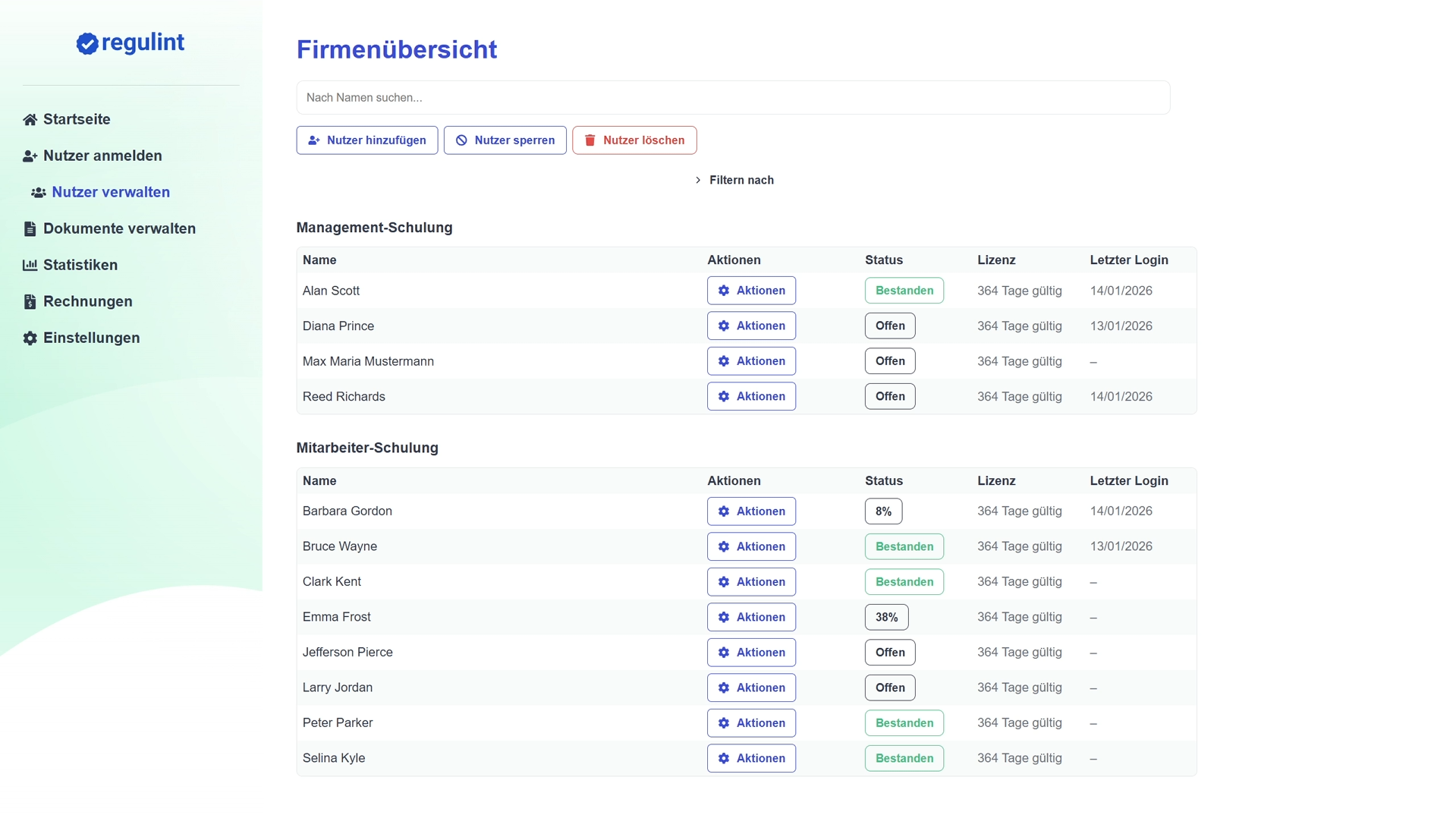Click the document icon beside Dokumente verwalten
1456x815 pixels.
pos(30,229)
